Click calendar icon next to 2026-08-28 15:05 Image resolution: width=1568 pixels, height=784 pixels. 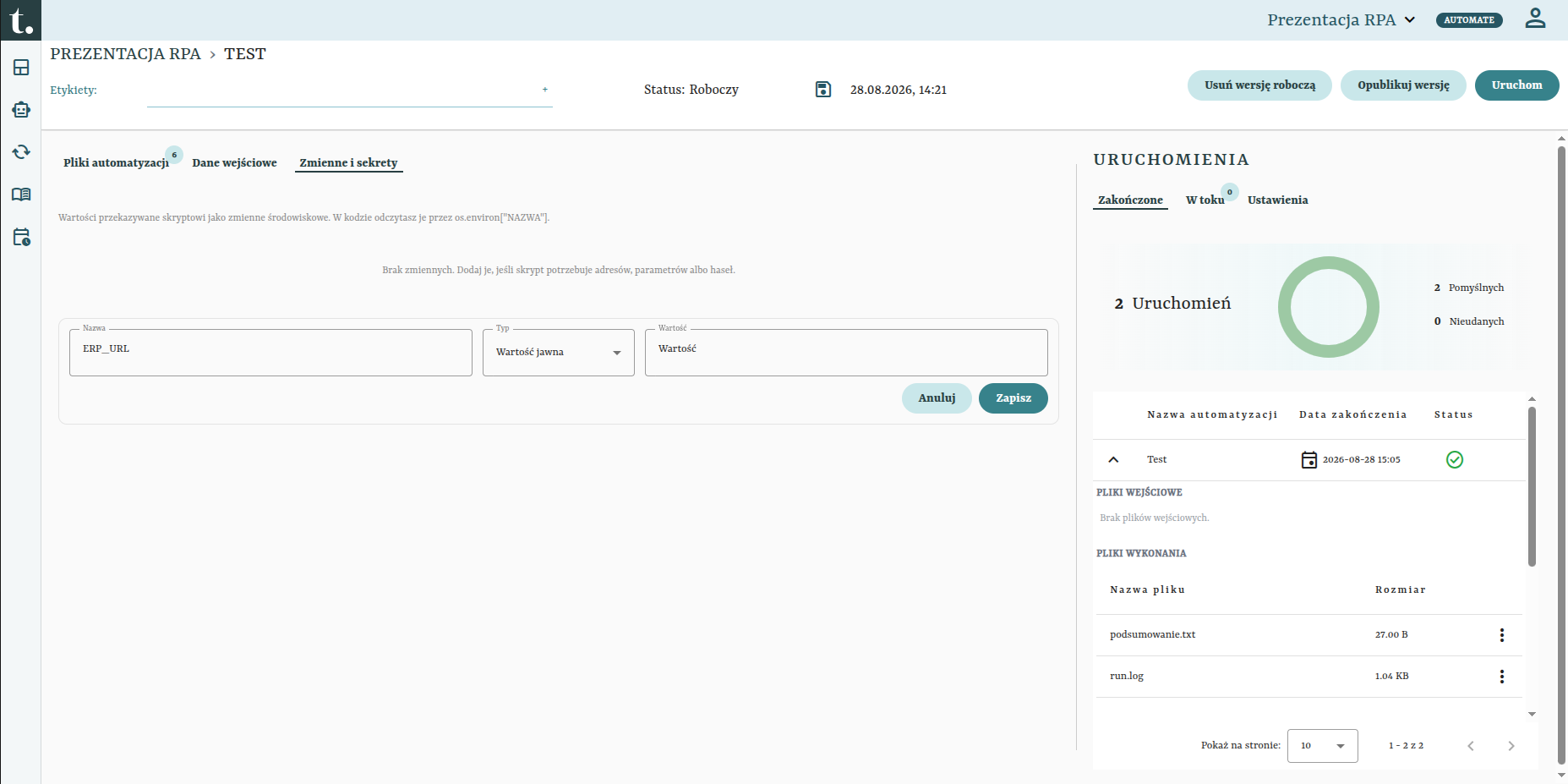(x=1308, y=460)
